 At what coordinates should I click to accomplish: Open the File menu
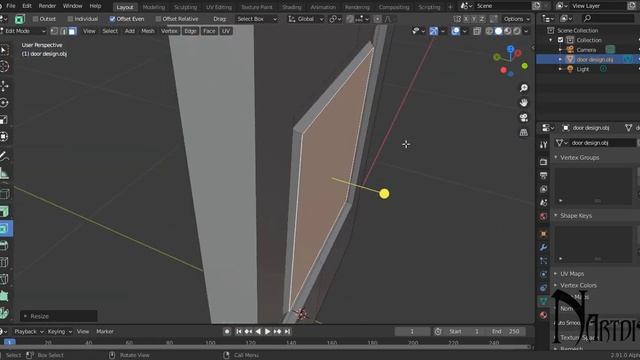[x=11, y=6]
